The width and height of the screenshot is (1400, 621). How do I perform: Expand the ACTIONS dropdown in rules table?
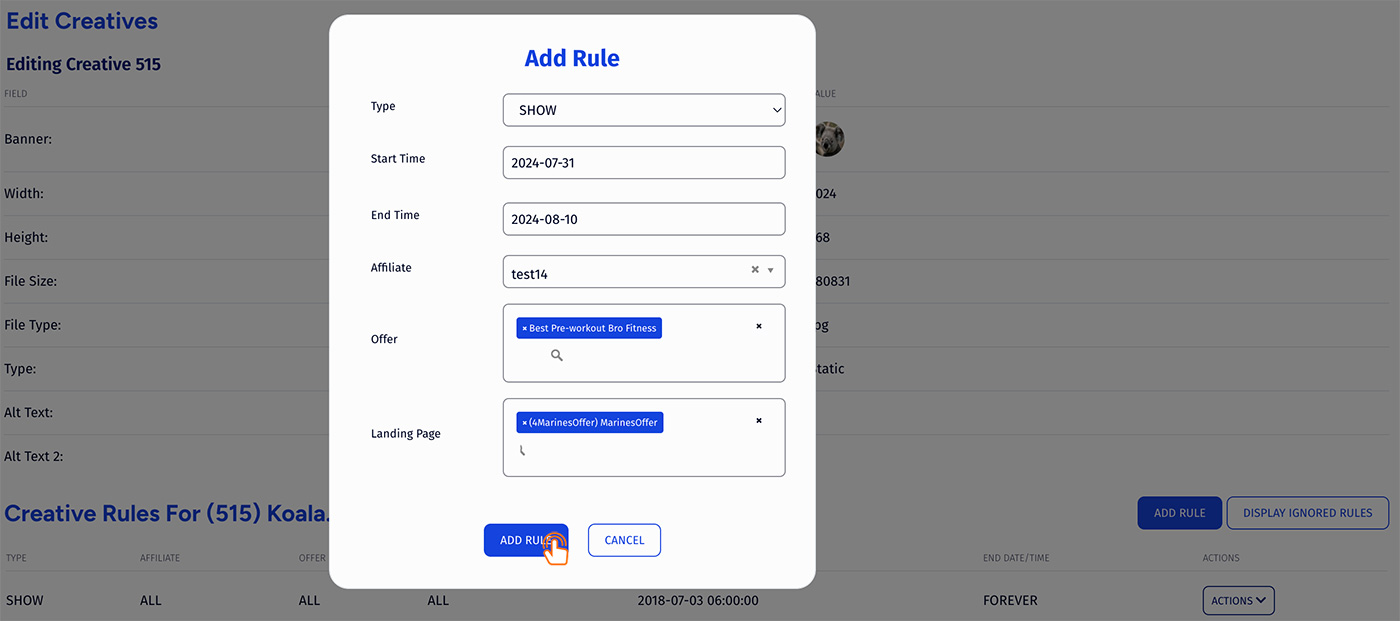coord(1238,600)
